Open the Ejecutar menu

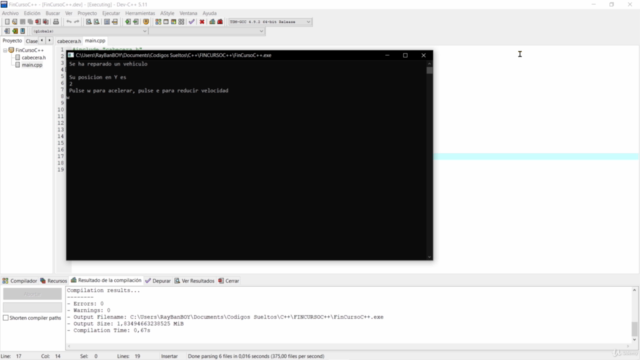111,13
